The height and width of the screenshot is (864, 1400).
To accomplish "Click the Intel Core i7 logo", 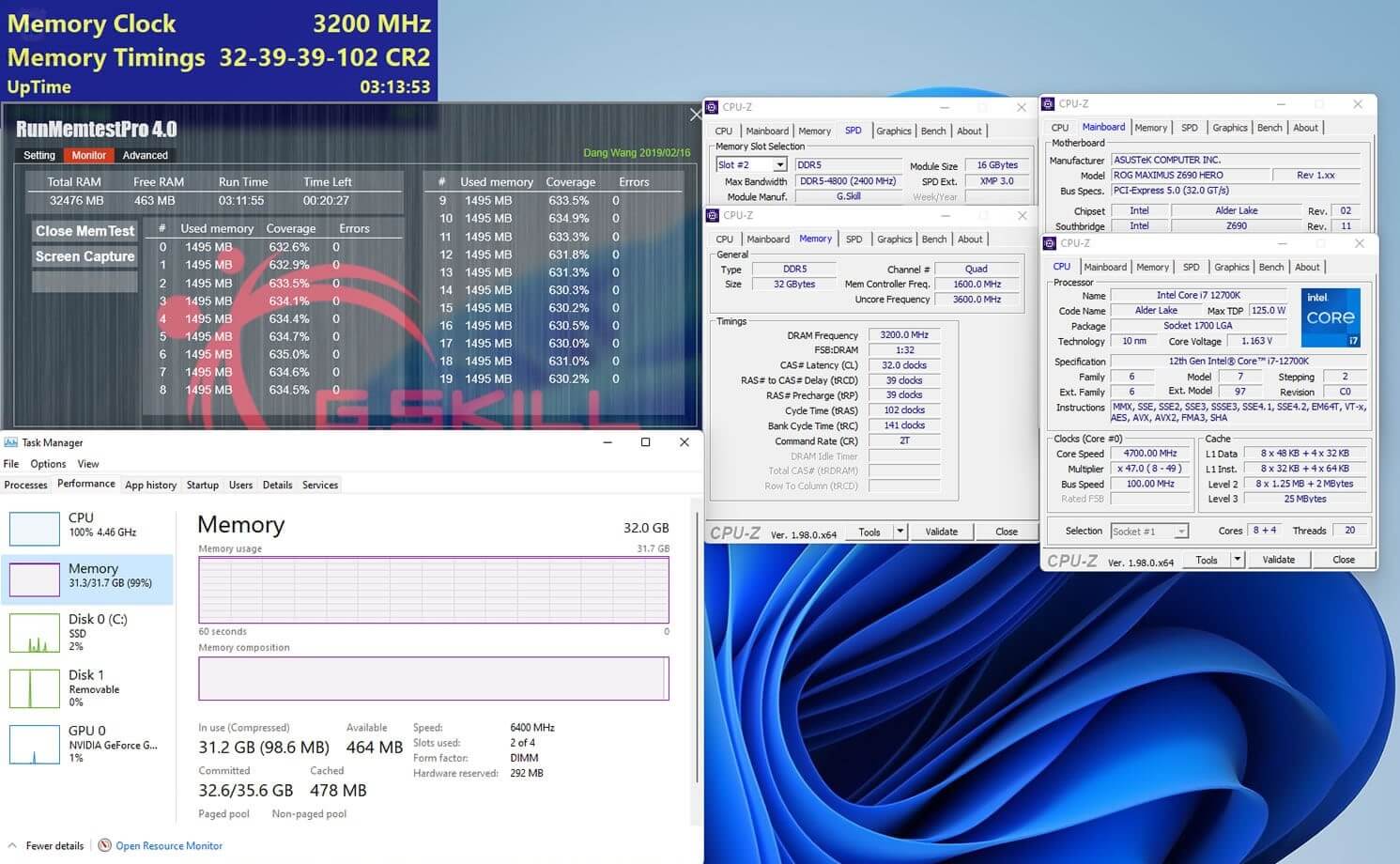I will coord(1331,317).
